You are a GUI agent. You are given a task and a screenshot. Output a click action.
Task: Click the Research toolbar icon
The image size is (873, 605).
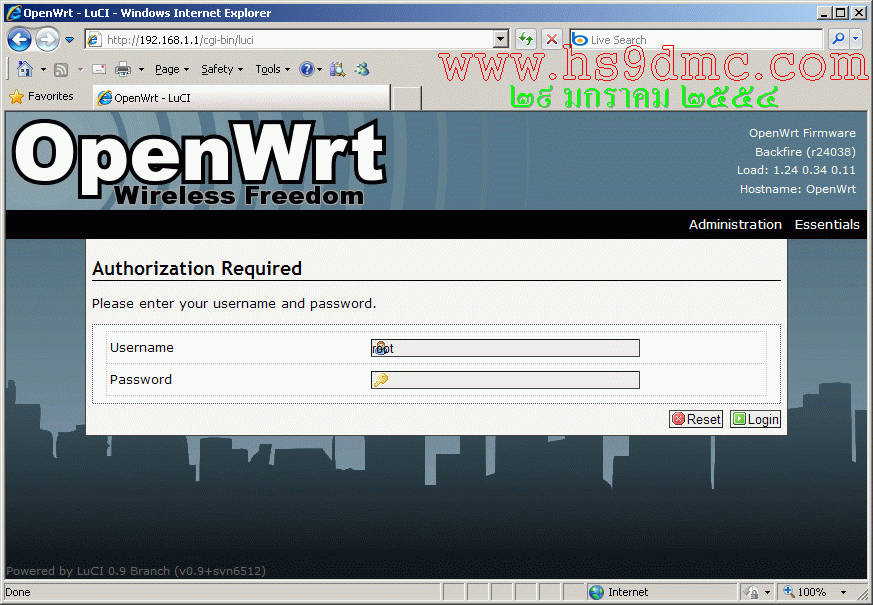(x=337, y=69)
